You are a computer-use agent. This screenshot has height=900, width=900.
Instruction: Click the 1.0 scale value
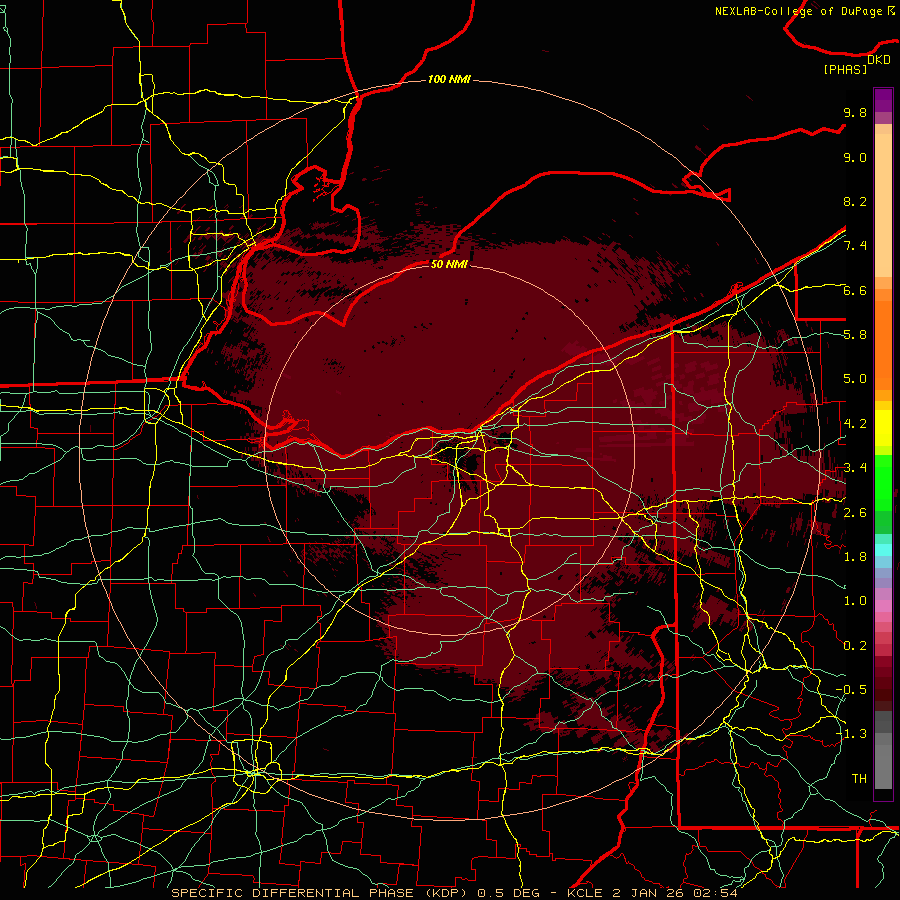855,601
